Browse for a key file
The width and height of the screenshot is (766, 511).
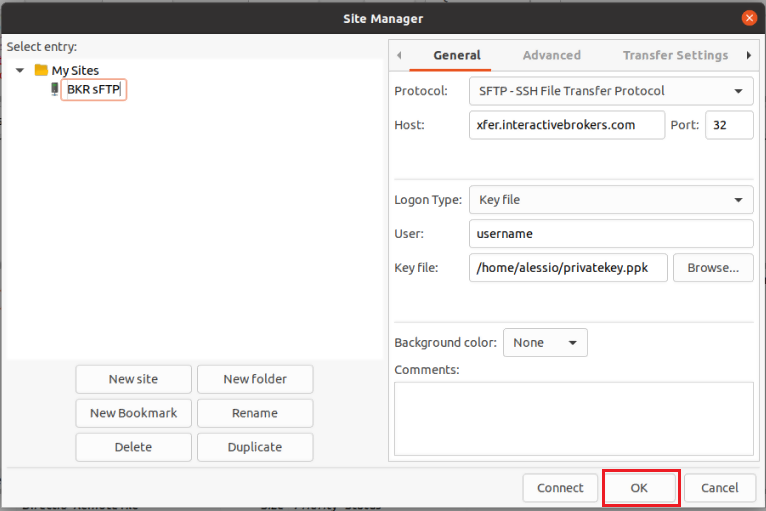pos(713,268)
